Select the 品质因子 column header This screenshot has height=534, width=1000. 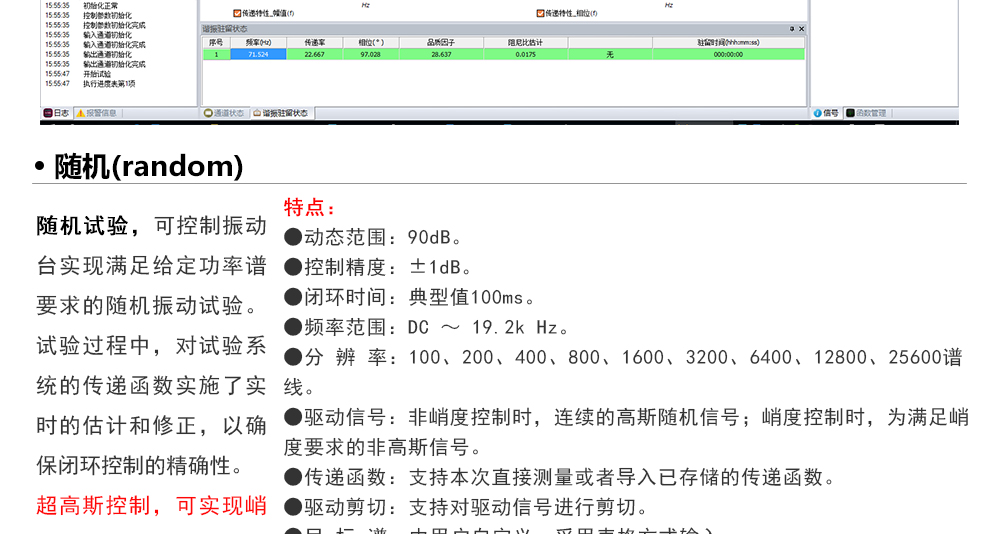click(440, 43)
